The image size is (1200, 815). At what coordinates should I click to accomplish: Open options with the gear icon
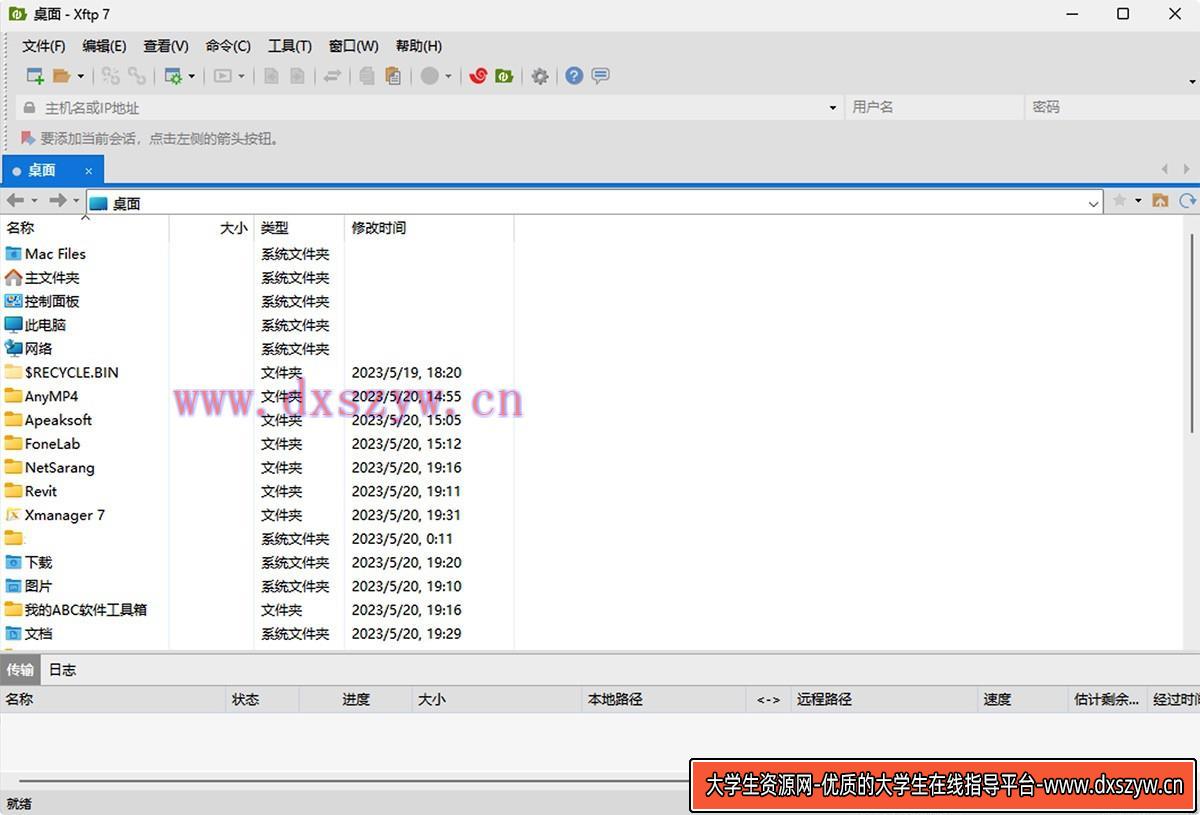click(x=540, y=76)
